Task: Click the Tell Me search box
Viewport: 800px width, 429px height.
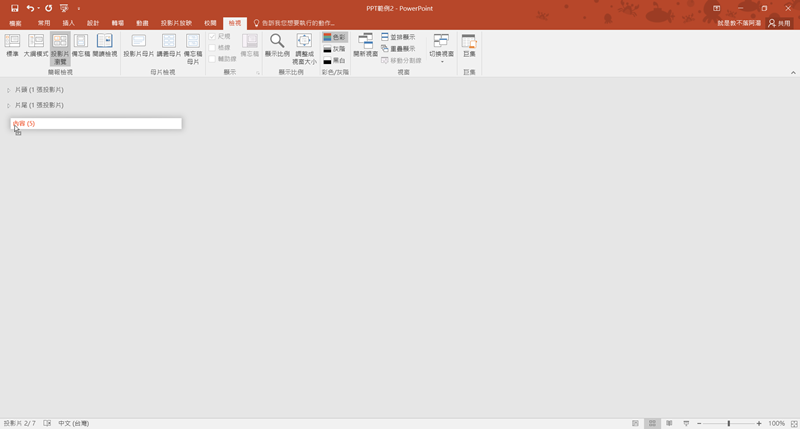Action: (294, 23)
